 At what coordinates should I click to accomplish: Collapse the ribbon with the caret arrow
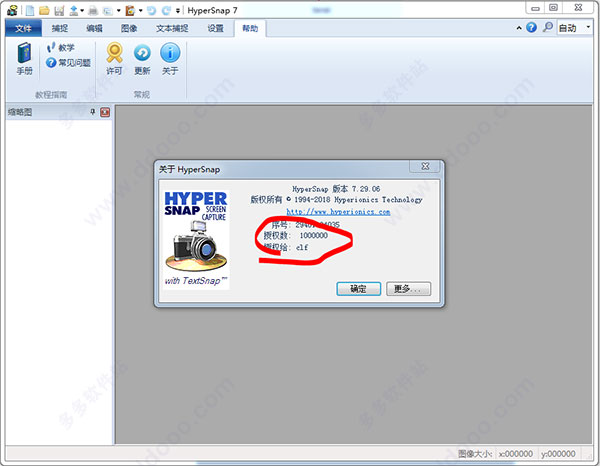tap(519, 28)
